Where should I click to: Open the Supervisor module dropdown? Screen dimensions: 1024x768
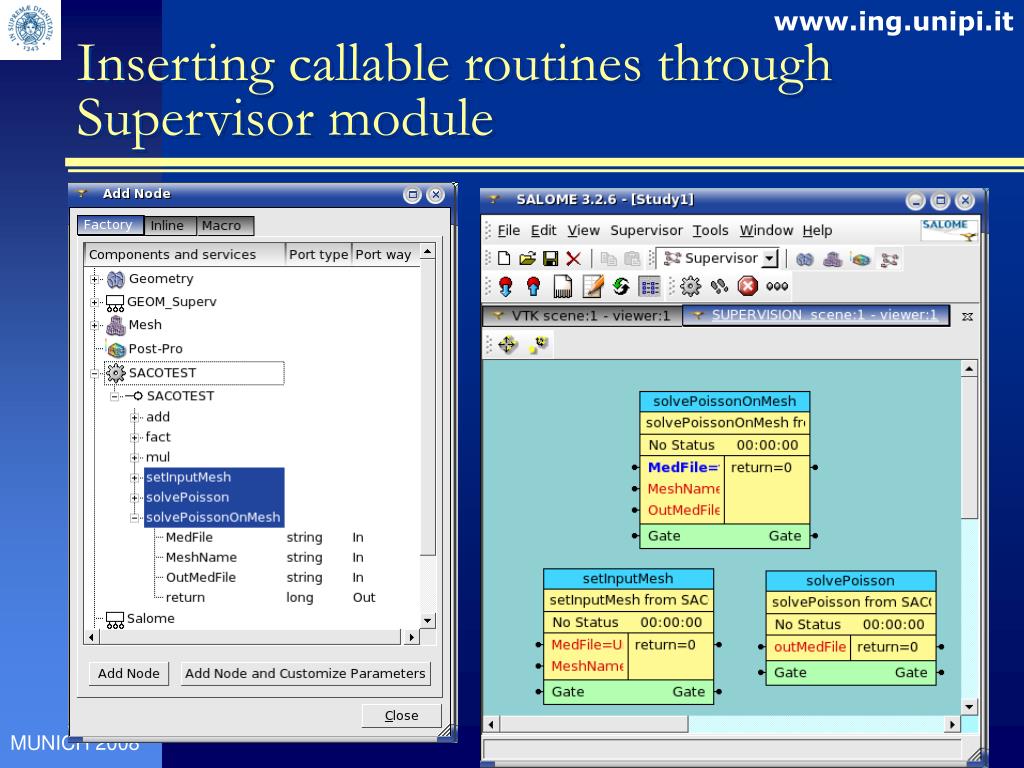tap(771, 259)
